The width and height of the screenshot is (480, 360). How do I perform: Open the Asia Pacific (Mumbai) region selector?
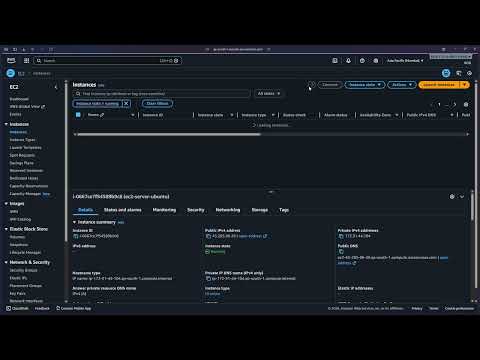[x=405, y=60]
